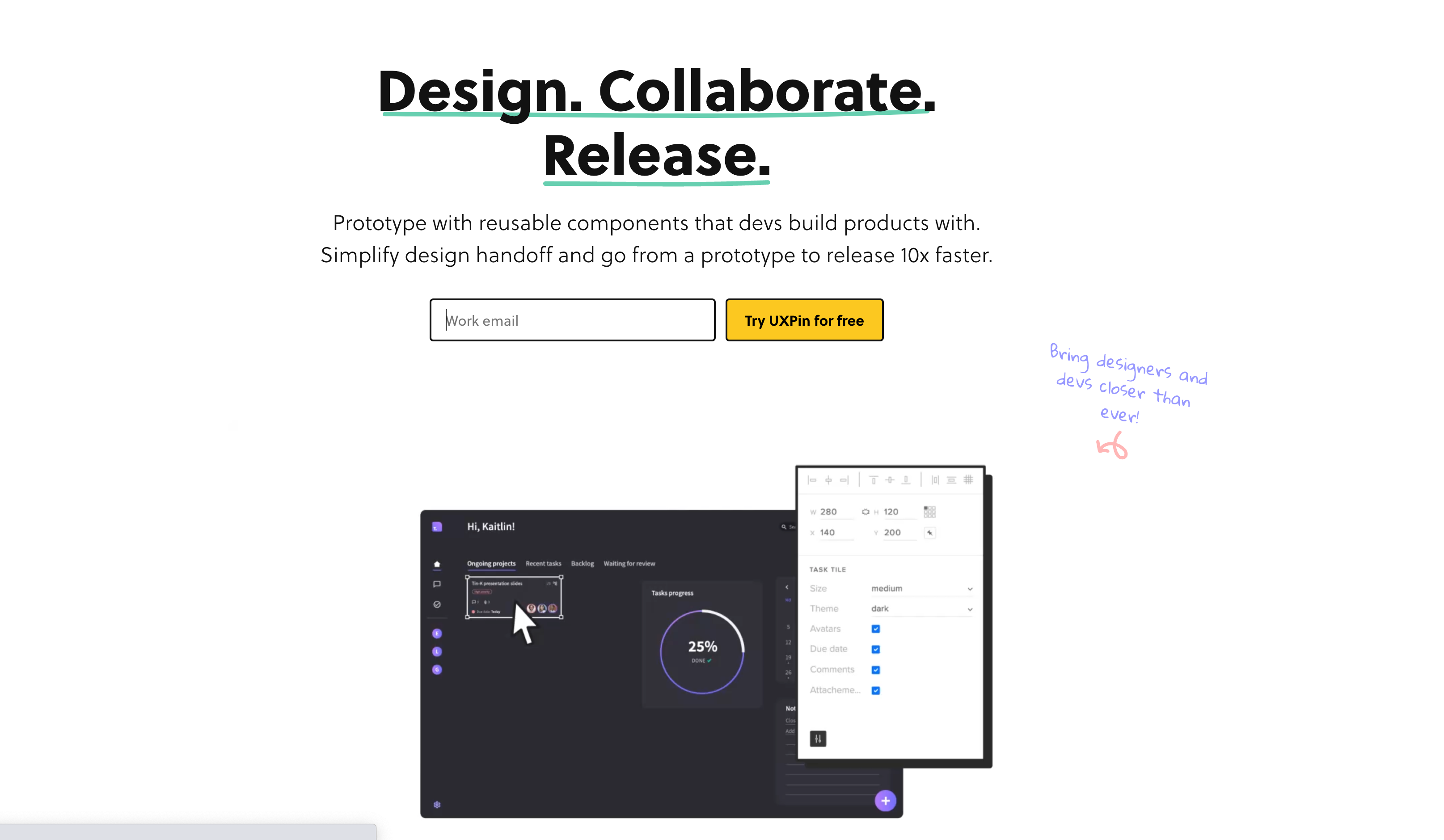The width and height of the screenshot is (1444, 840).
Task: Open the anchor-point grid icon beside height
Action: [x=929, y=512]
